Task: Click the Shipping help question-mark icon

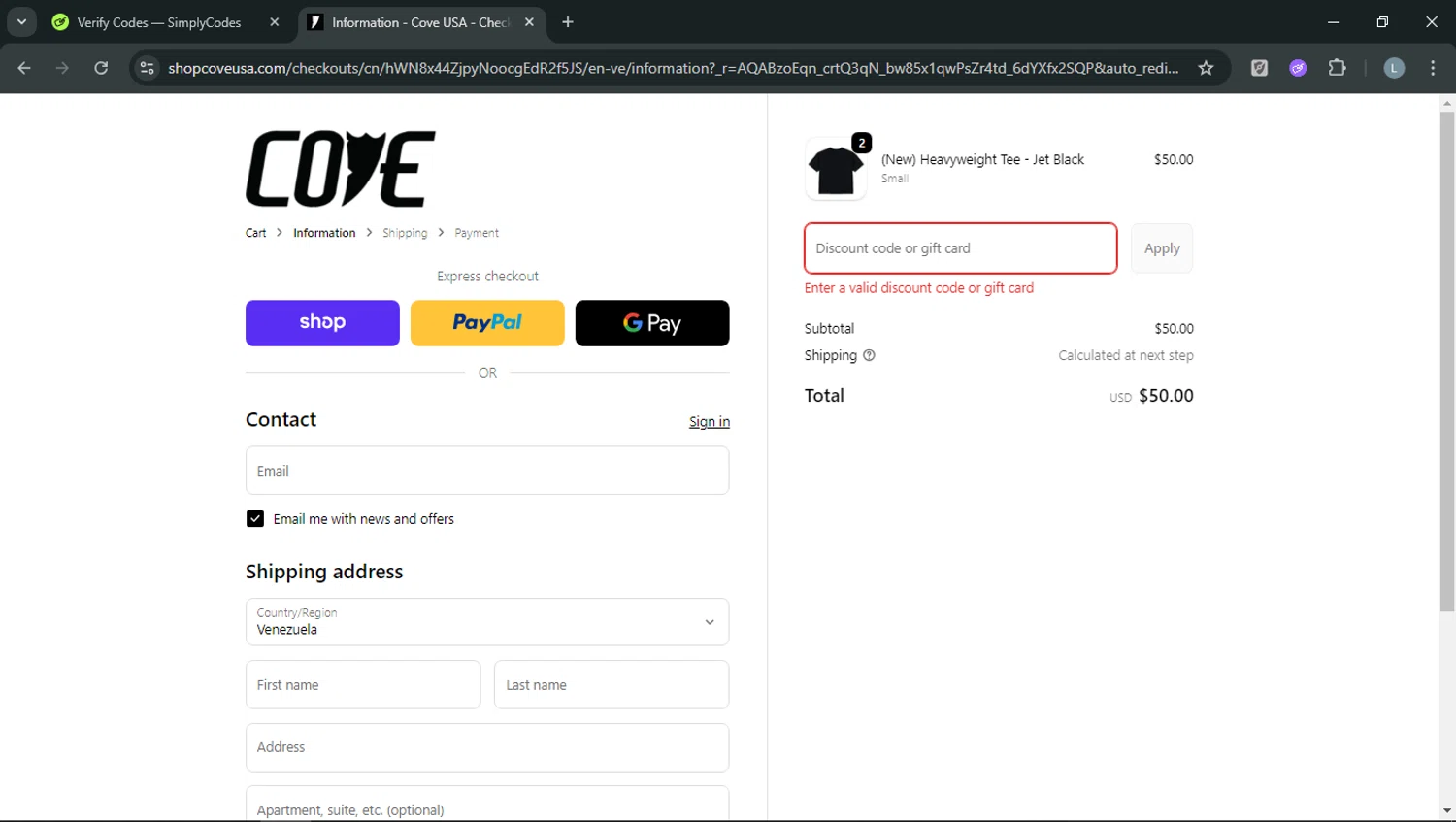Action: tap(869, 355)
